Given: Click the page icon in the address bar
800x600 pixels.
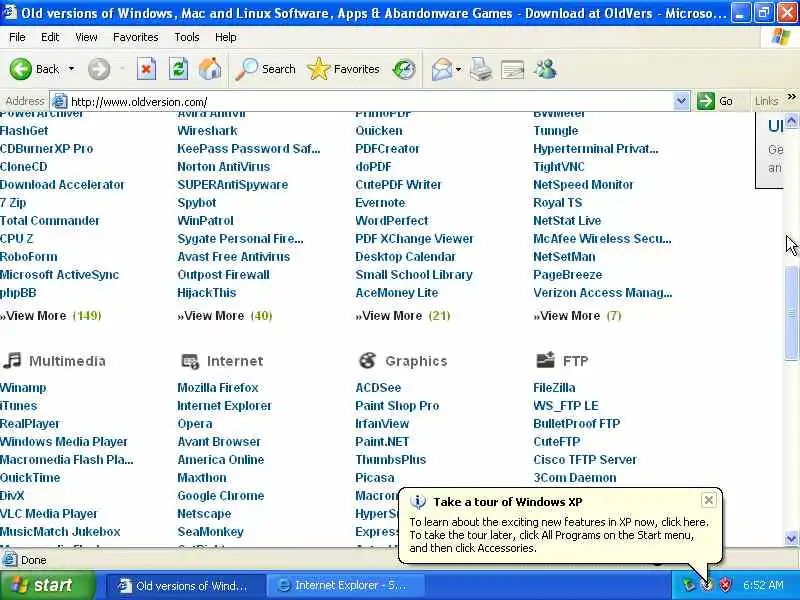Looking at the screenshot, I should coord(60,101).
